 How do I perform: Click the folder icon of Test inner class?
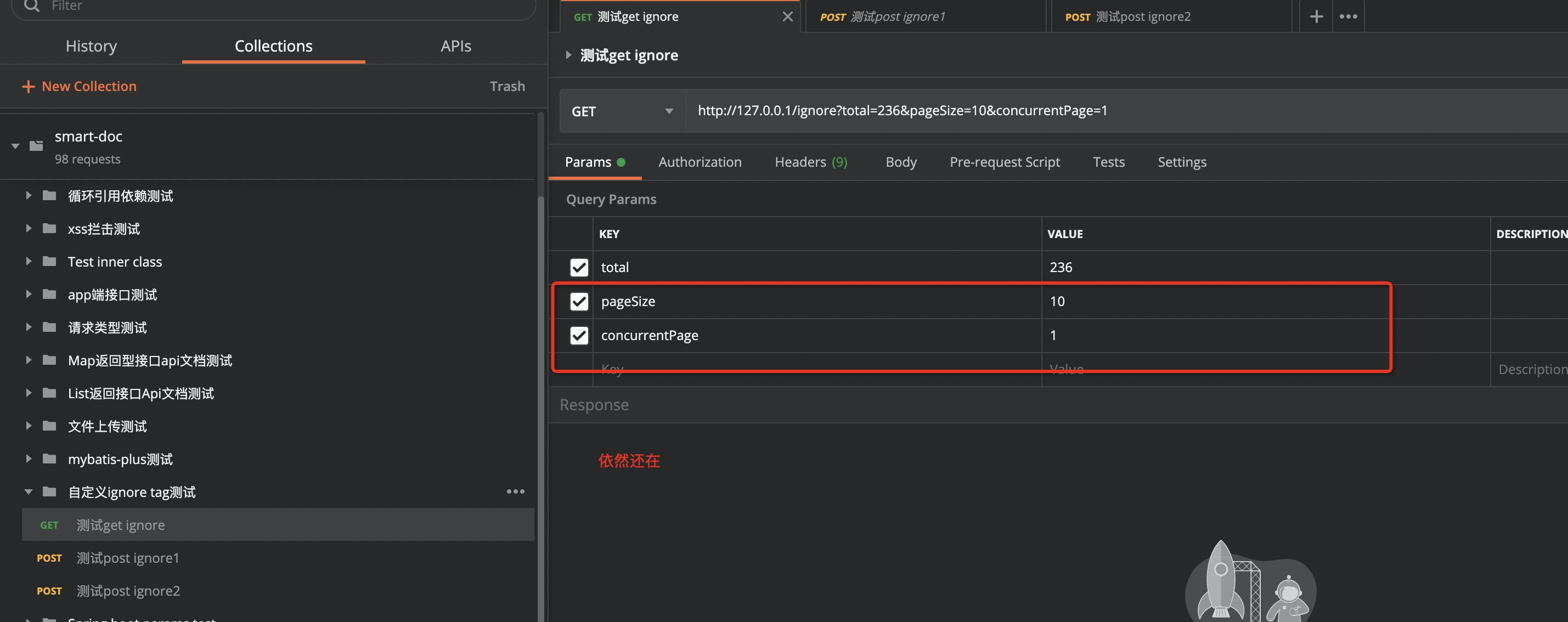pyautogui.click(x=49, y=261)
